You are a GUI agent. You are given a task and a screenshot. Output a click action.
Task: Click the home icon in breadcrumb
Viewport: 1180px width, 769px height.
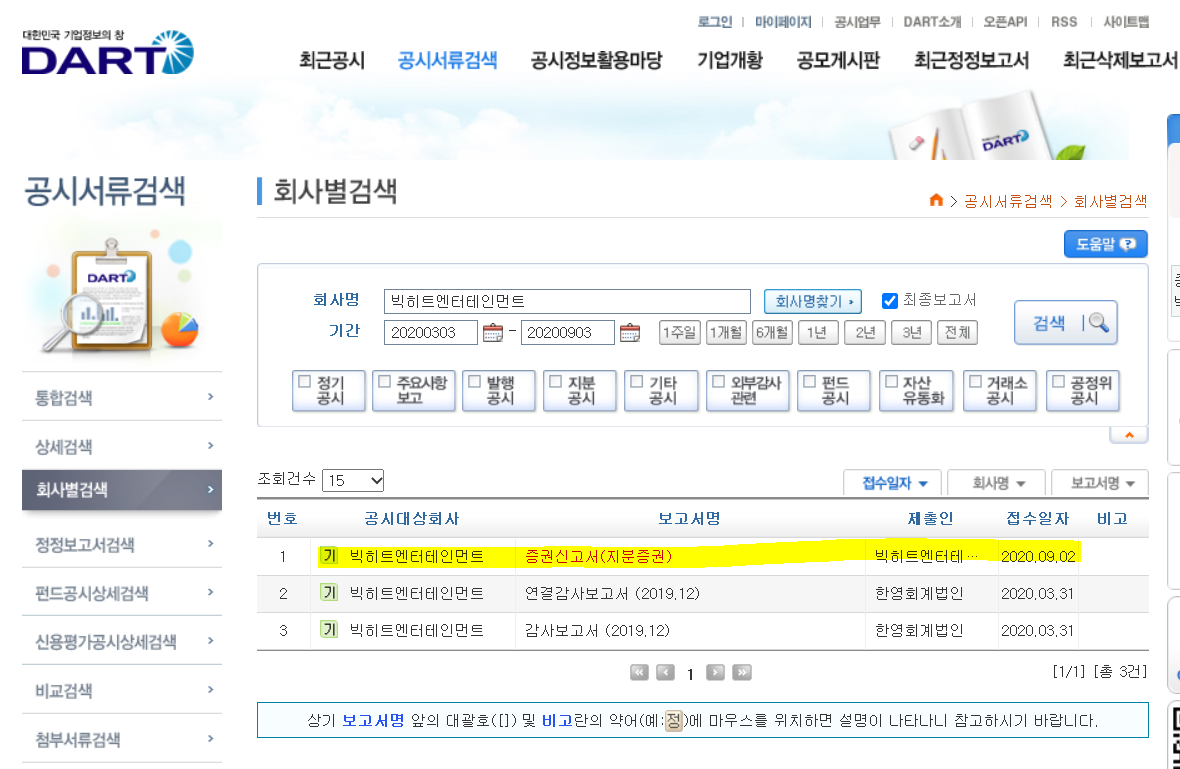[936, 200]
